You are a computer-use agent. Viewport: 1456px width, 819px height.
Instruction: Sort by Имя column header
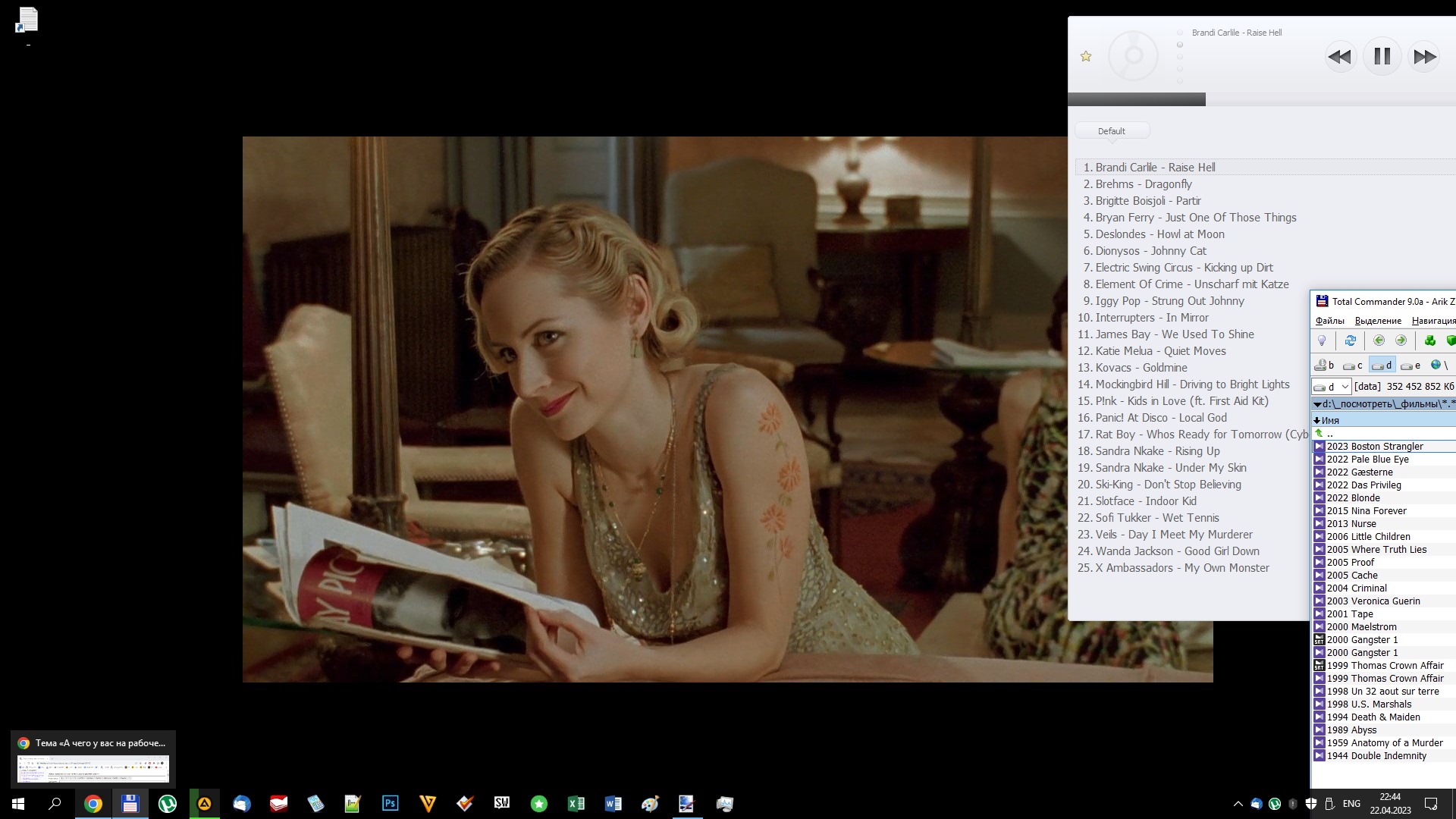click(1384, 420)
